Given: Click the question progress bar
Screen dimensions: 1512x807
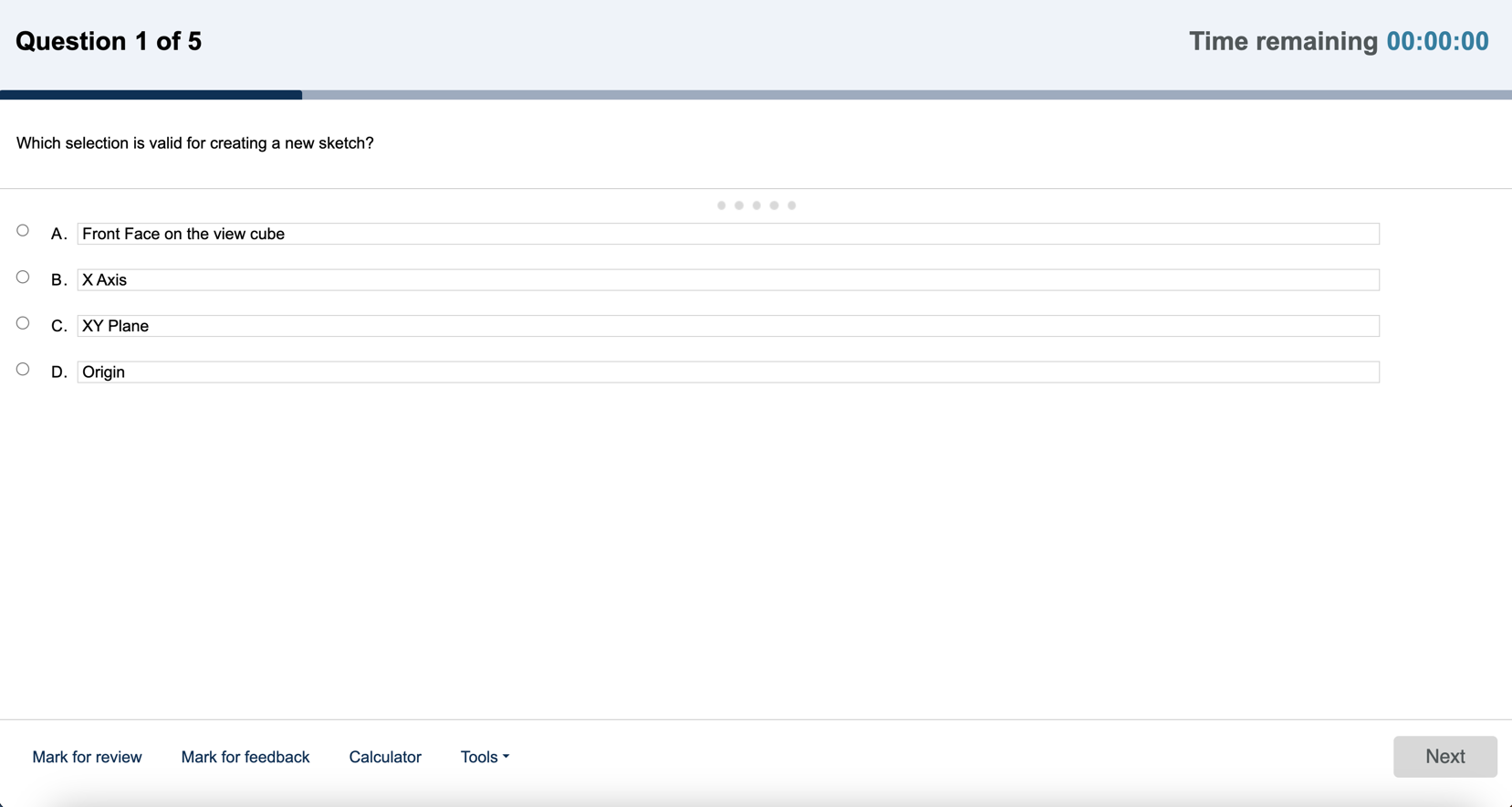Looking at the screenshot, I should (x=756, y=95).
